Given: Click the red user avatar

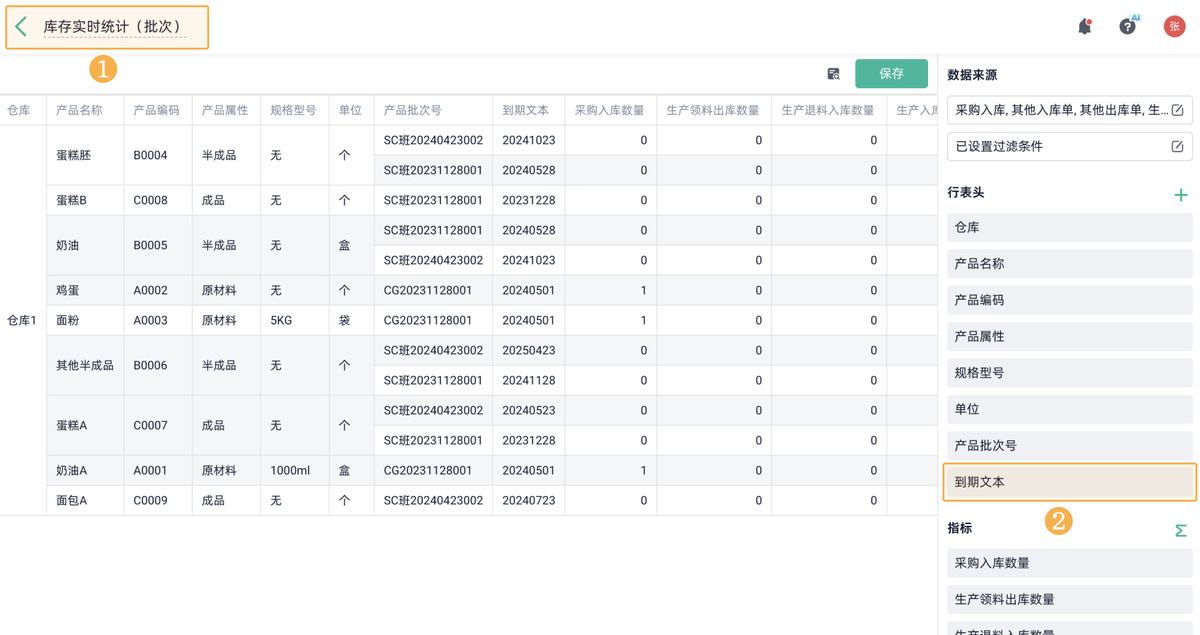Looking at the screenshot, I should pyautogui.click(x=1174, y=27).
